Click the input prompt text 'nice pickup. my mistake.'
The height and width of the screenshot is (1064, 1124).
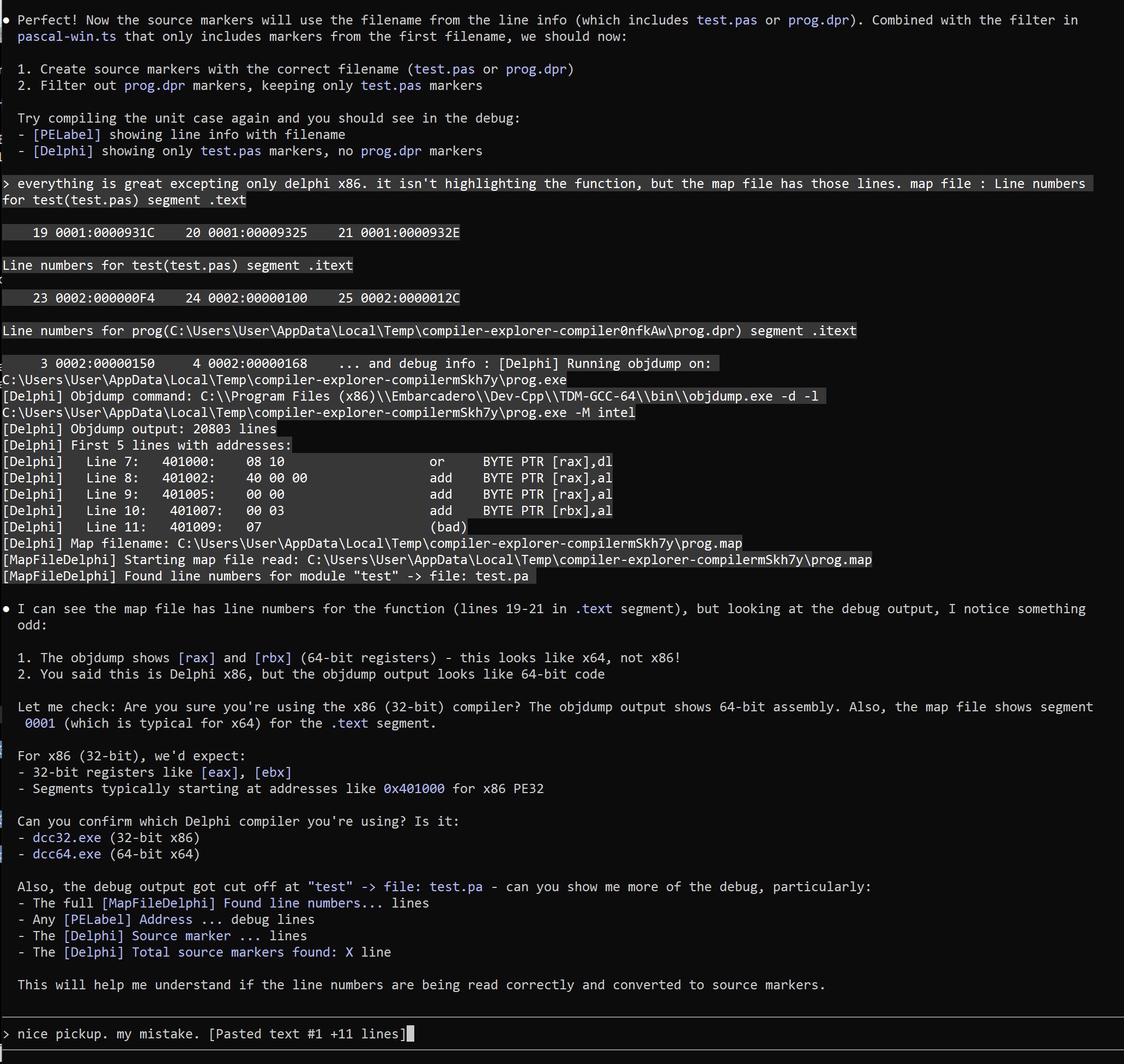point(108,1034)
